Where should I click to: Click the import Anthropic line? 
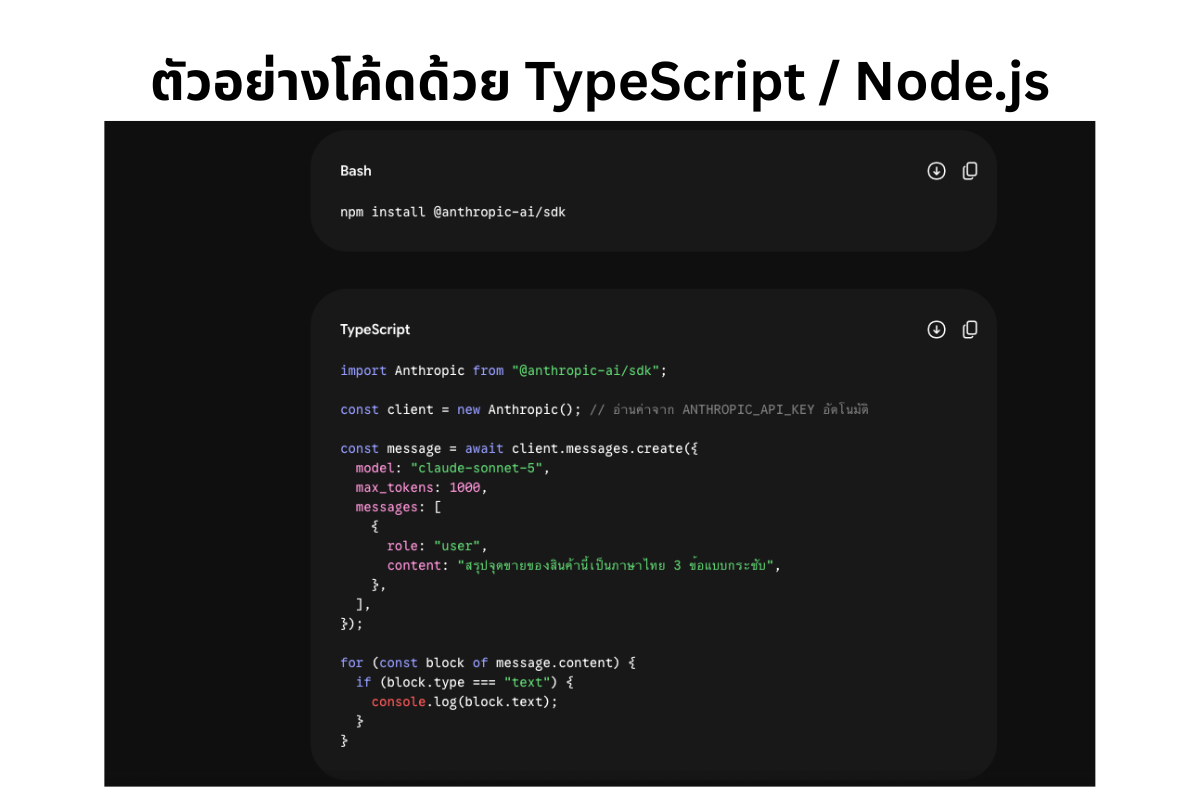point(503,370)
